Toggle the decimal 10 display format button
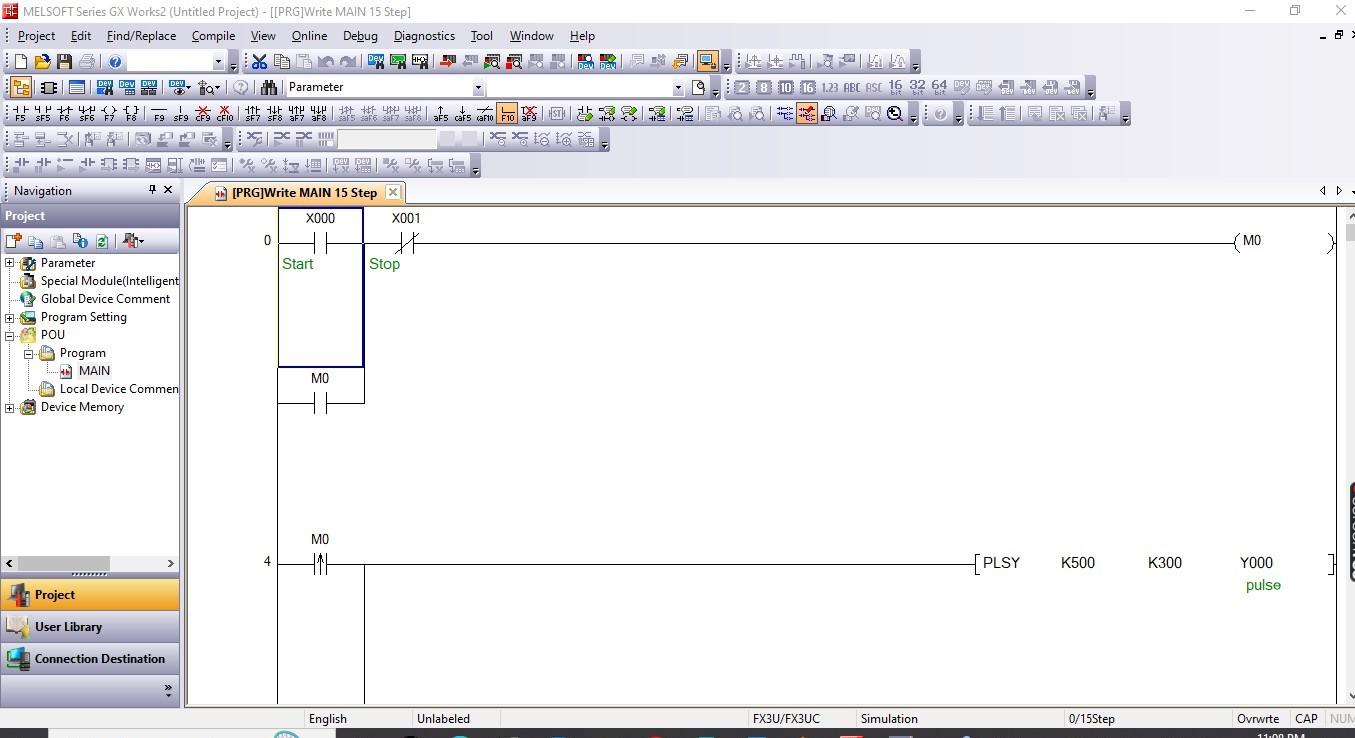The image size is (1355, 738). point(785,88)
